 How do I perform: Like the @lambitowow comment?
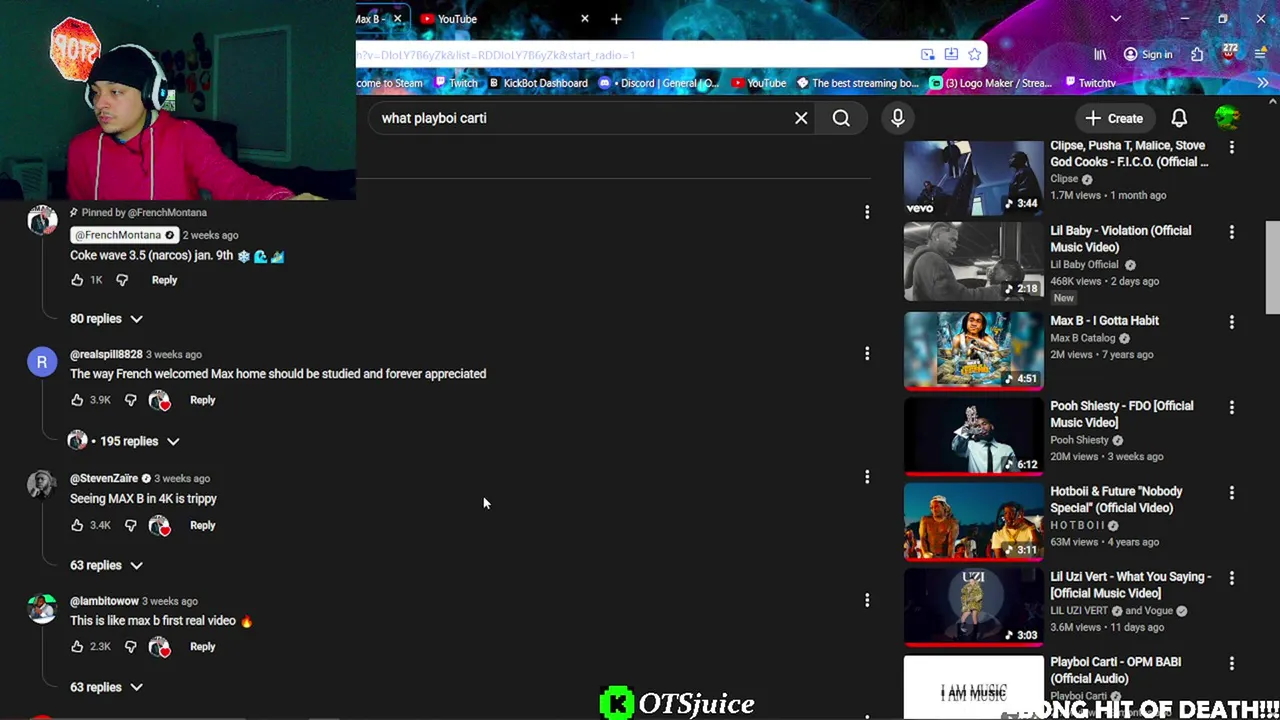click(77, 647)
